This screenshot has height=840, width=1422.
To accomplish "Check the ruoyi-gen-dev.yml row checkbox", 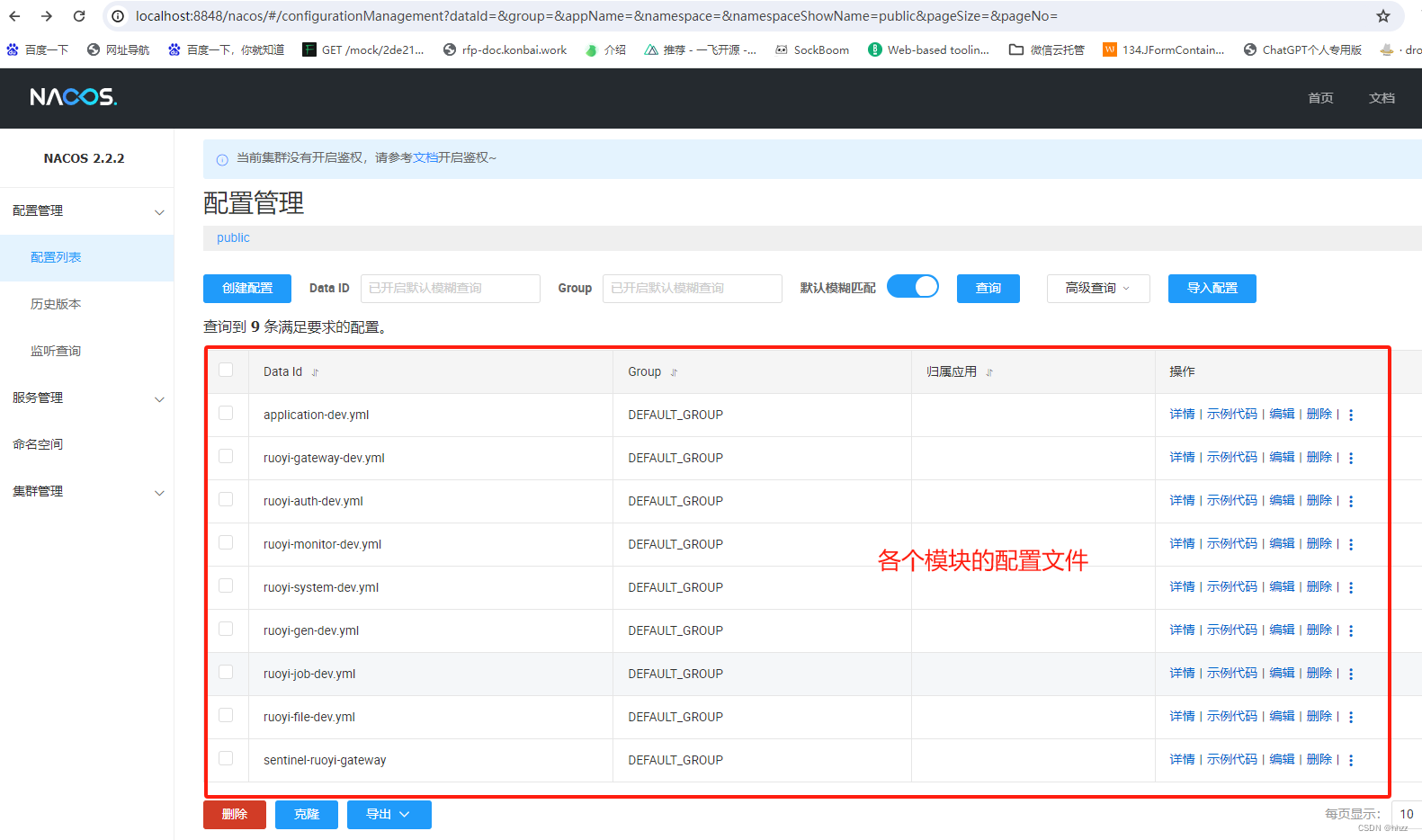I will coord(226,629).
